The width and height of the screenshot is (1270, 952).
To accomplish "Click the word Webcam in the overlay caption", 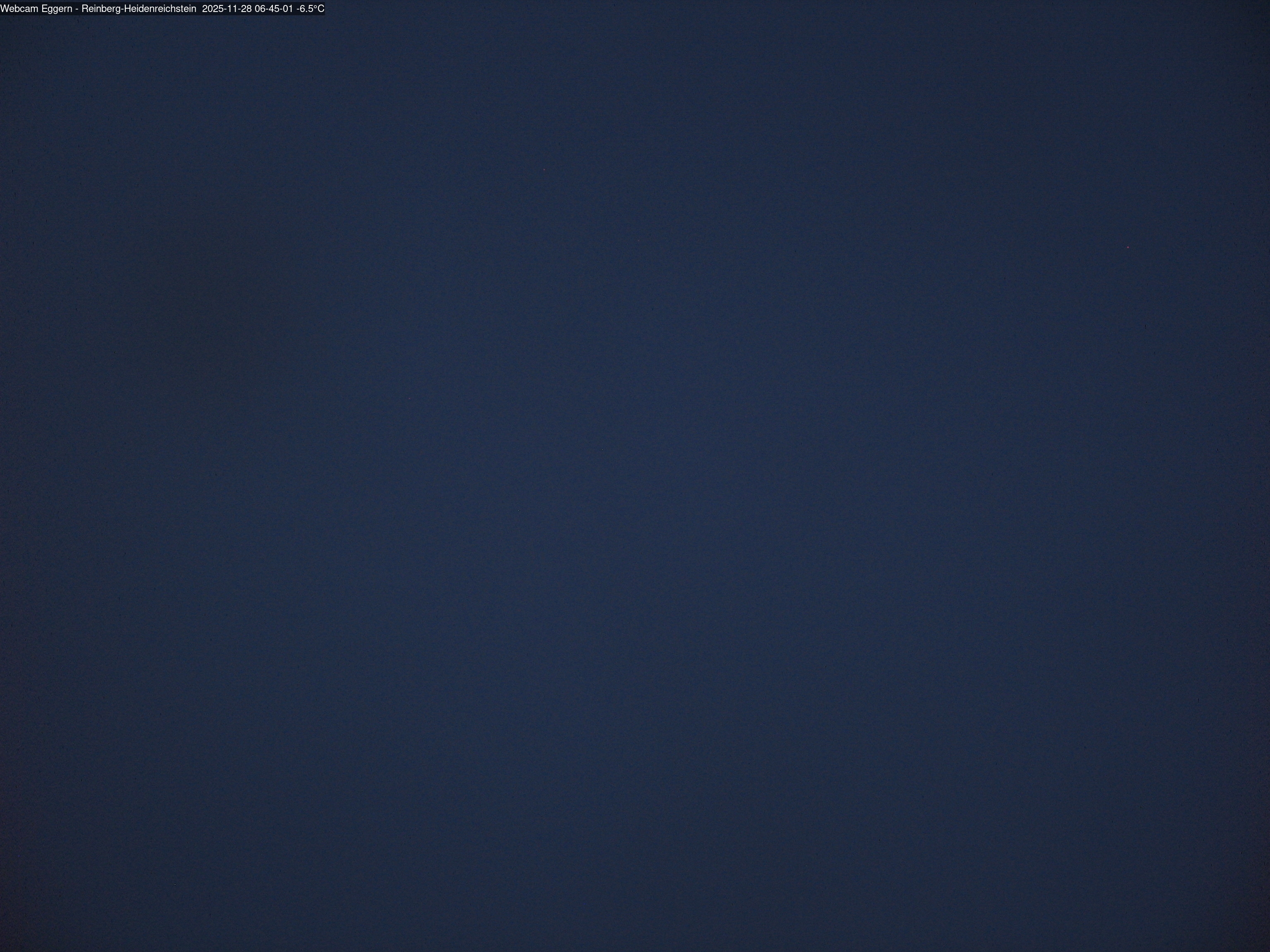I will pyautogui.click(x=19, y=9).
